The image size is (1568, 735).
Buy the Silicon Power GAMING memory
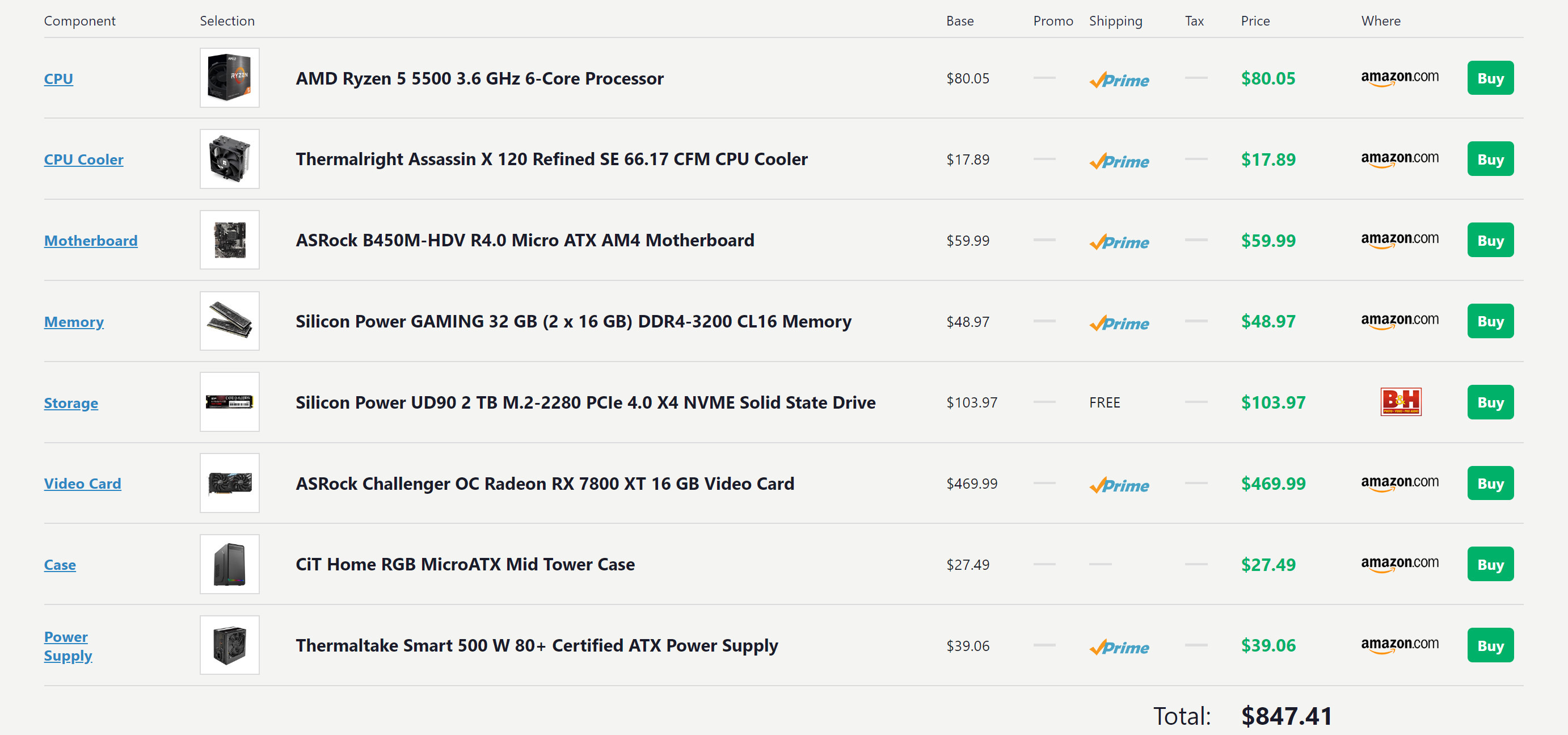[1490, 321]
